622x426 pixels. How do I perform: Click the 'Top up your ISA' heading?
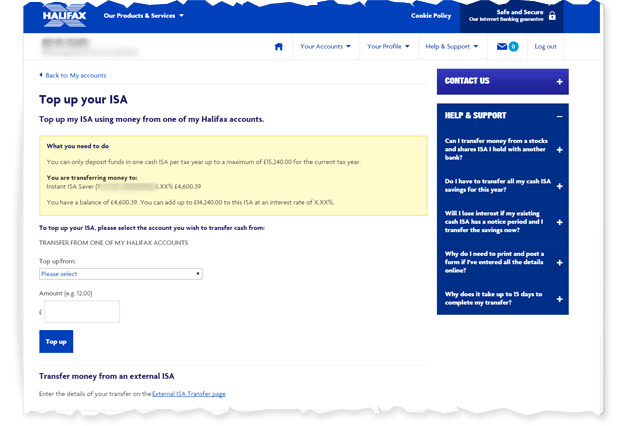click(83, 99)
